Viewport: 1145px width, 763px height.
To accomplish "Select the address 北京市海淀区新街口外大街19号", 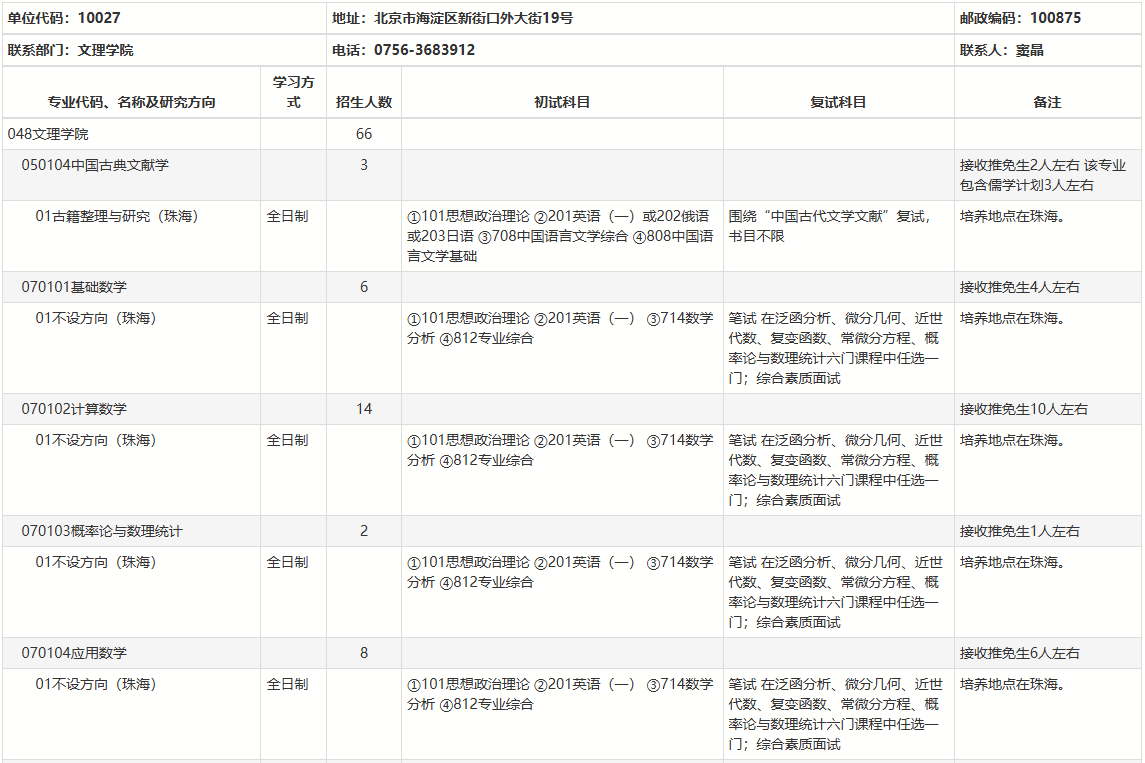I will (x=453, y=18).
